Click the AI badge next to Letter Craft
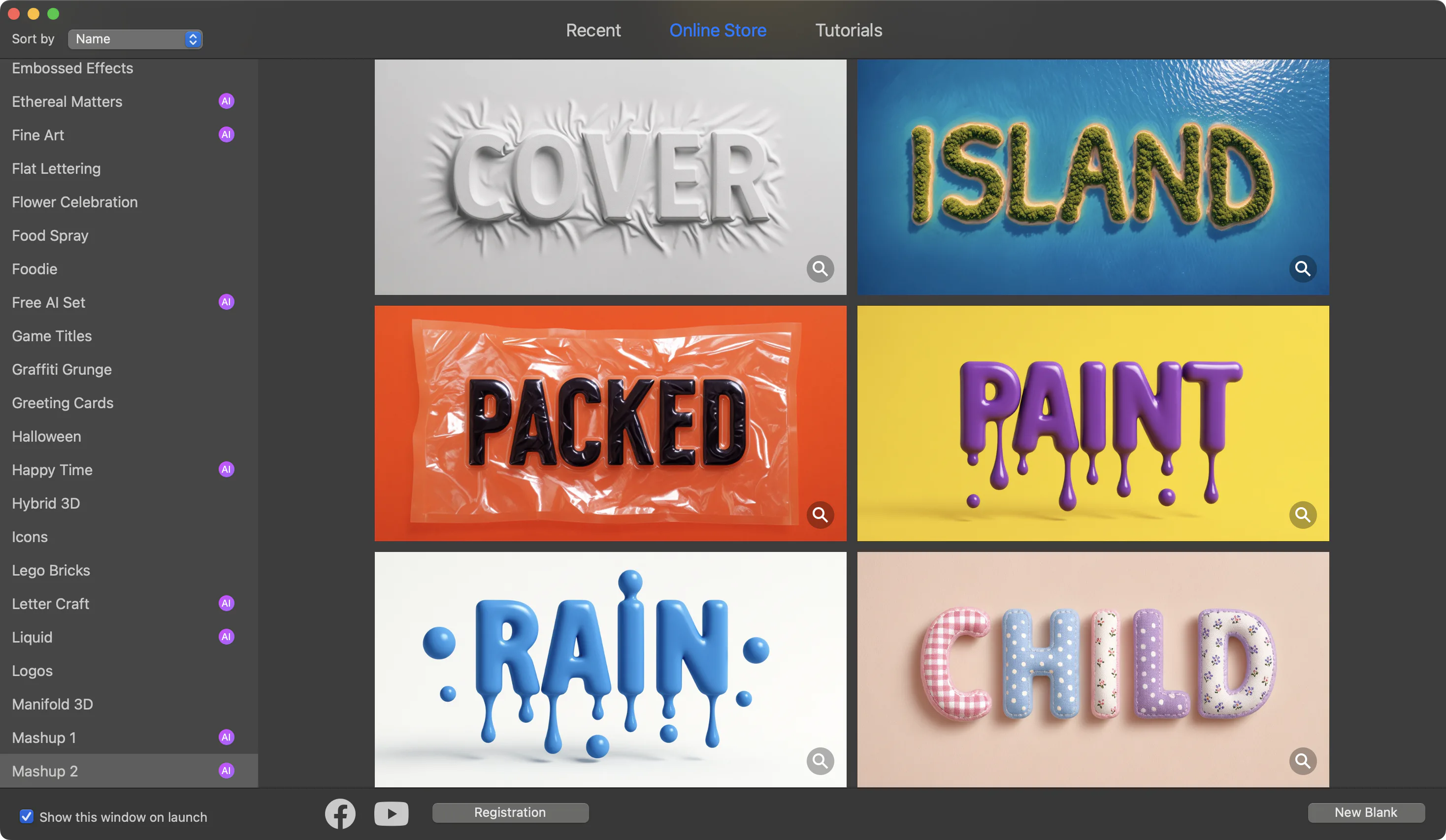This screenshot has height=840, width=1446. 226,603
